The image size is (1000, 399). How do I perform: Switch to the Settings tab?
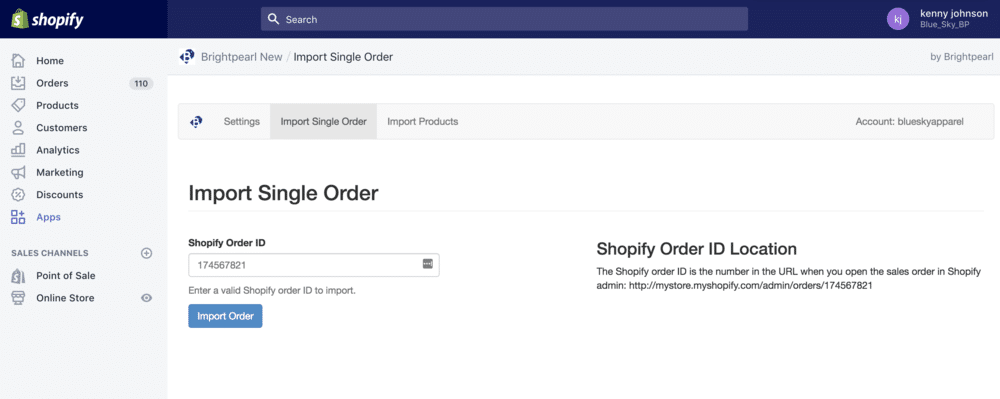242,121
